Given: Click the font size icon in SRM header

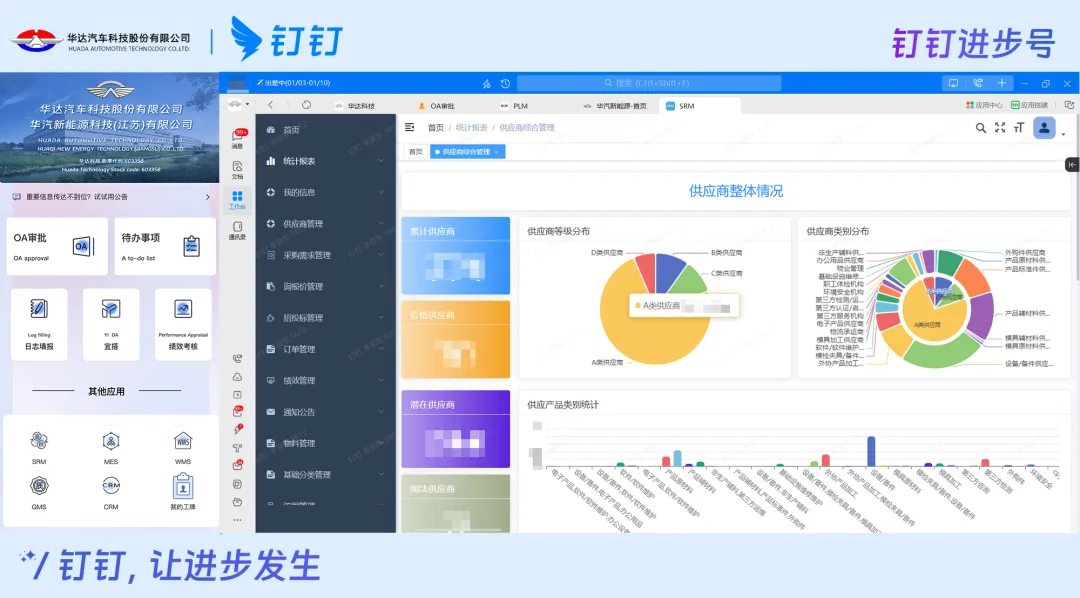Looking at the screenshot, I should pos(1019,127).
